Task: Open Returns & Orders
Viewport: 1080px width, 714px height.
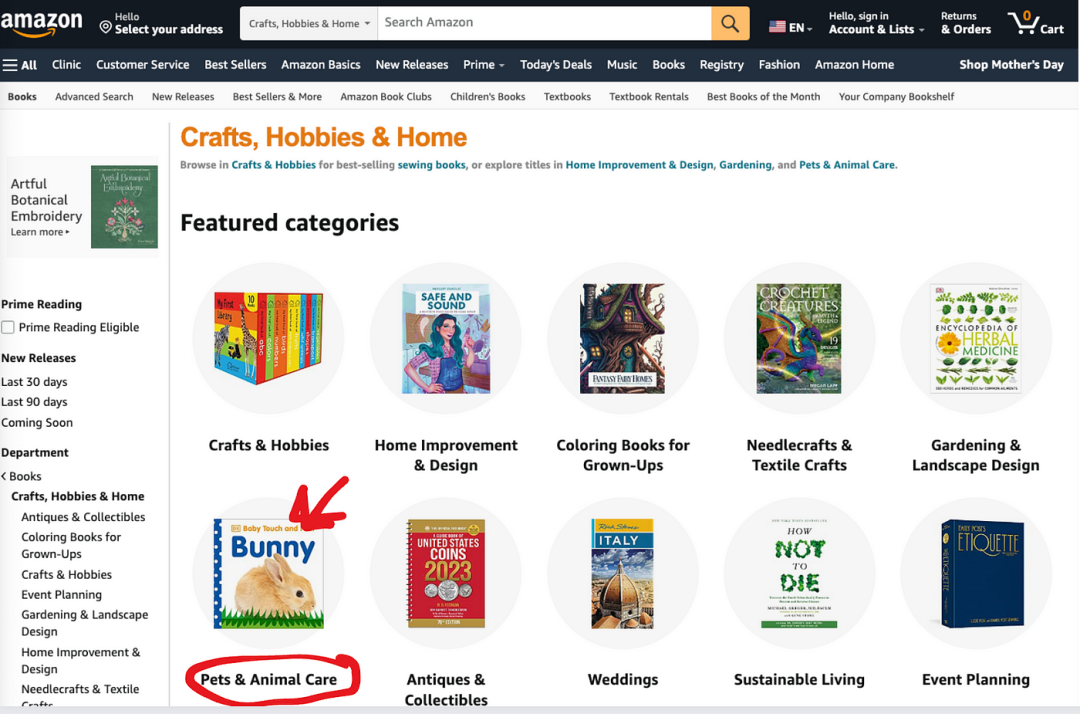Action: (x=965, y=24)
